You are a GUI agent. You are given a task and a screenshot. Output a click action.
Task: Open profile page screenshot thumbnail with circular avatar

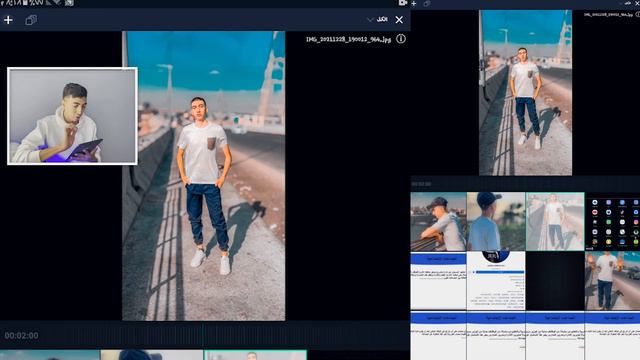[496, 281]
